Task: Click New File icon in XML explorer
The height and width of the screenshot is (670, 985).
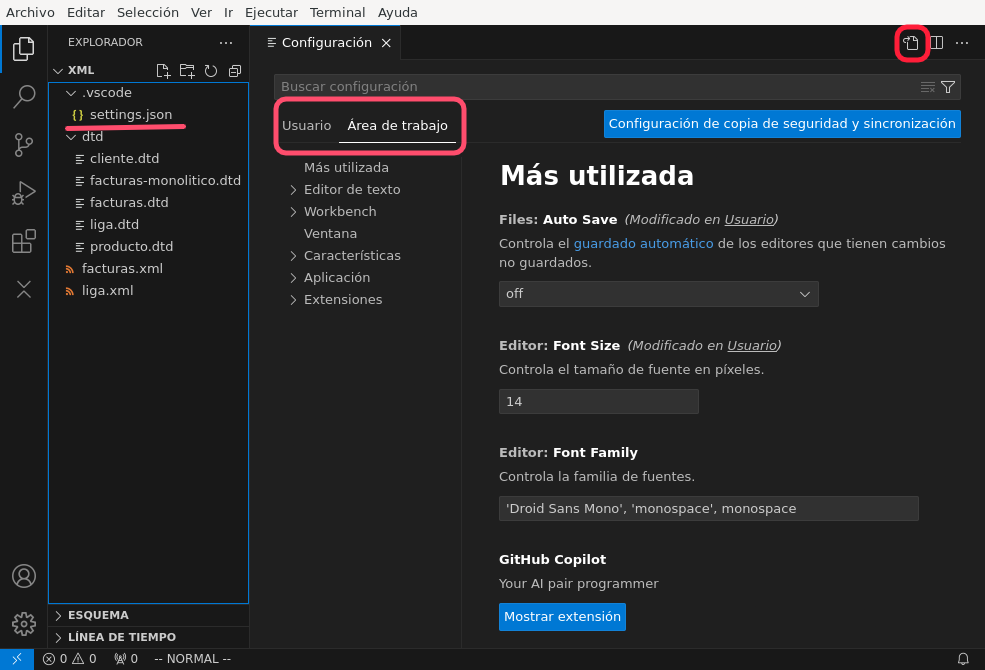Action: point(163,70)
